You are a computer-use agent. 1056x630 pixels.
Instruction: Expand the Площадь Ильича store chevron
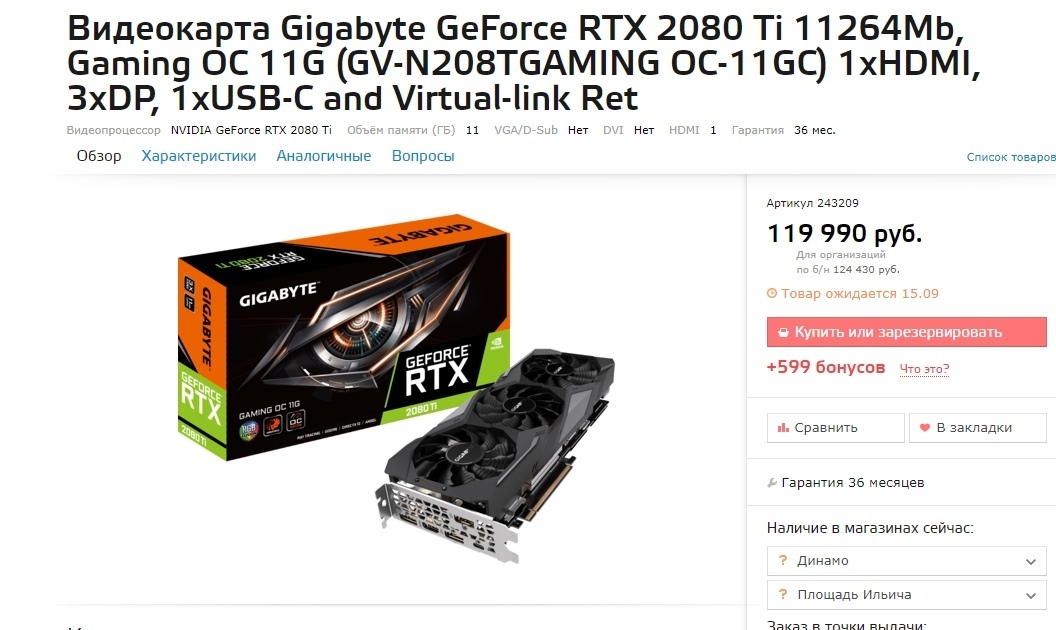click(x=1030, y=596)
